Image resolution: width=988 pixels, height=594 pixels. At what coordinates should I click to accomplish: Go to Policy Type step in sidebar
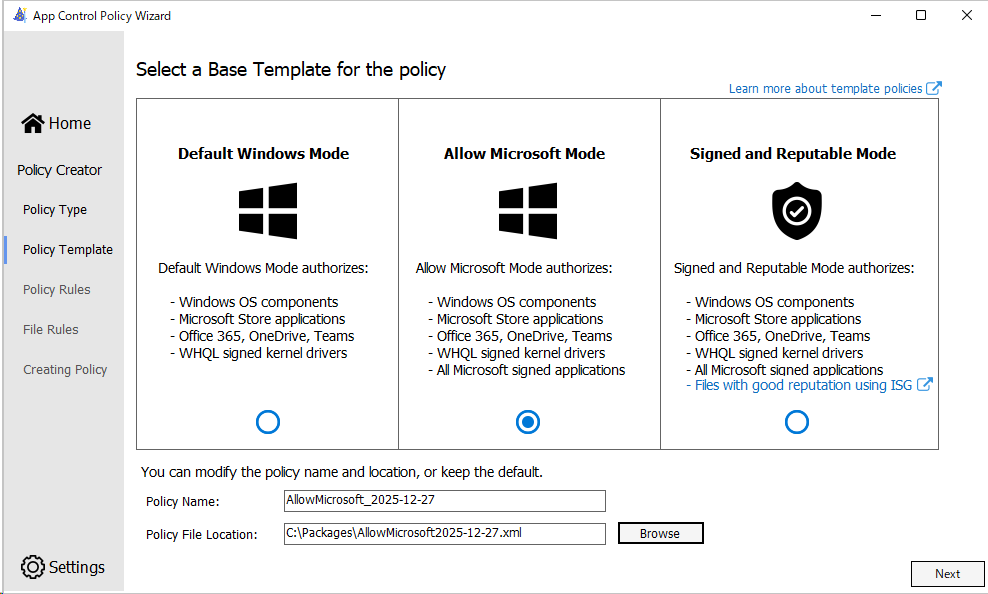[x=55, y=210]
